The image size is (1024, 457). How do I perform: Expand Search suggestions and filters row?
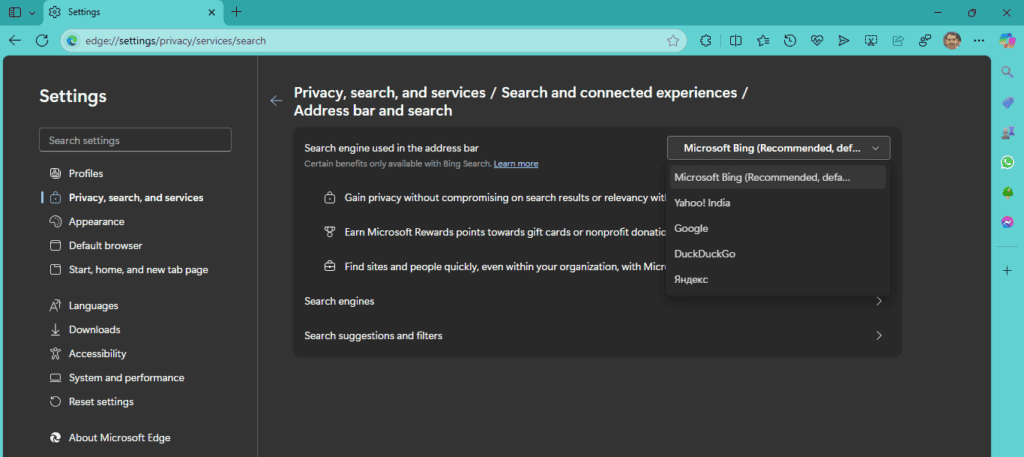(597, 336)
